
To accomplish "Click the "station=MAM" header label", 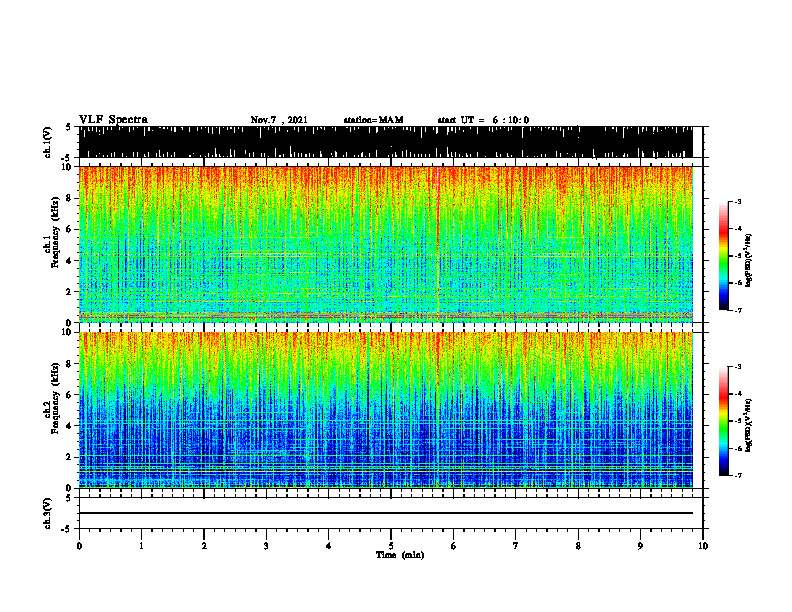I will (373, 120).
